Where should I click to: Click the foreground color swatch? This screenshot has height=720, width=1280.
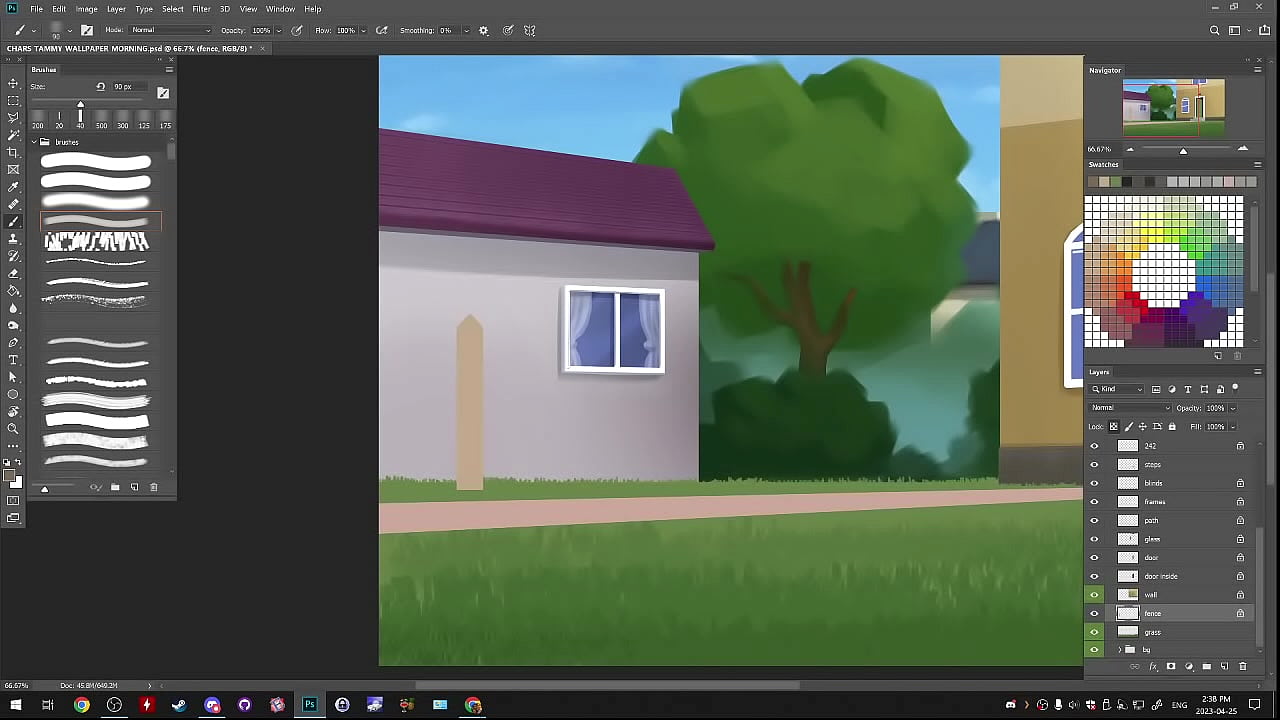coord(11,477)
